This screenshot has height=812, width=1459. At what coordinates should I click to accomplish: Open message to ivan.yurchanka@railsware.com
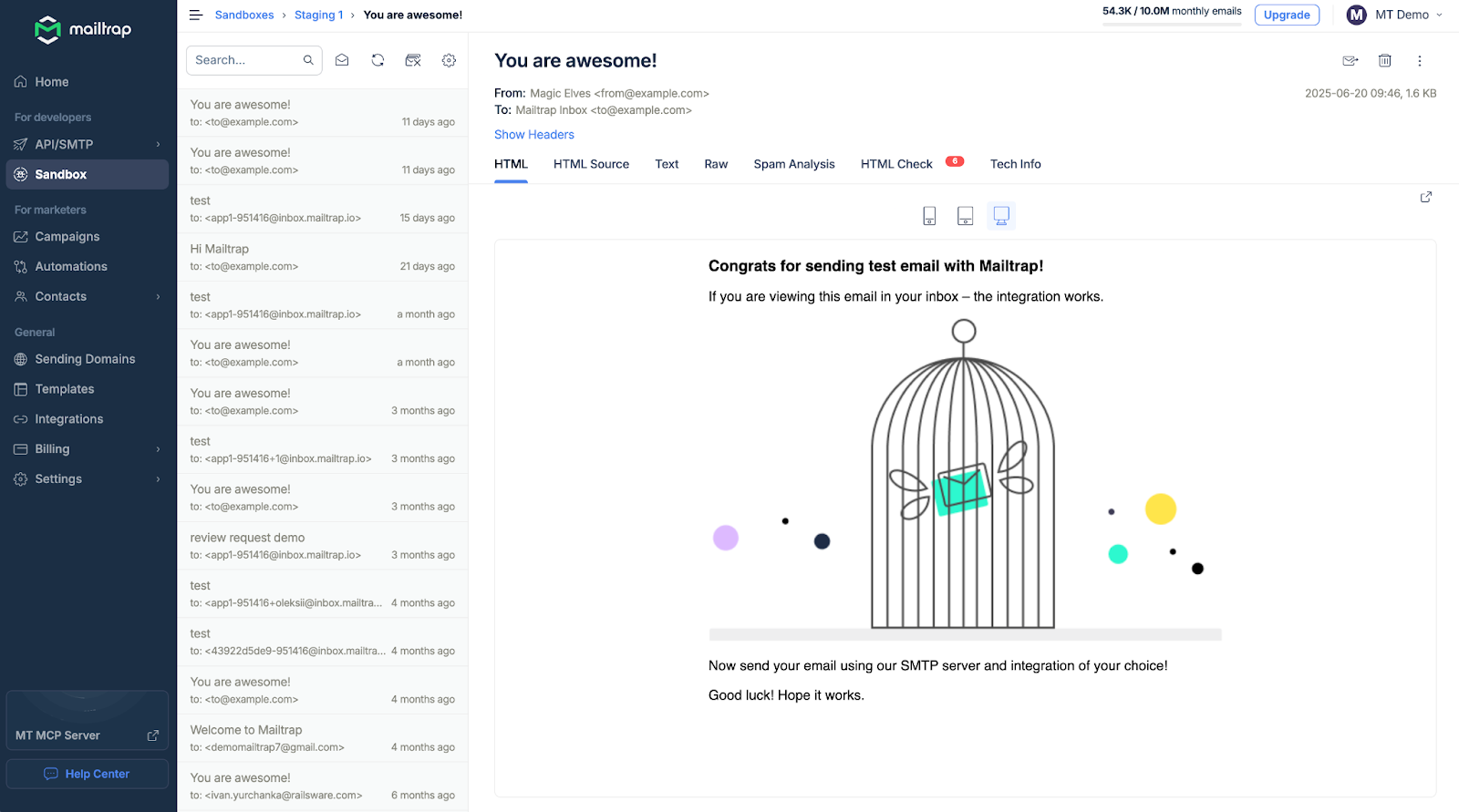323,786
